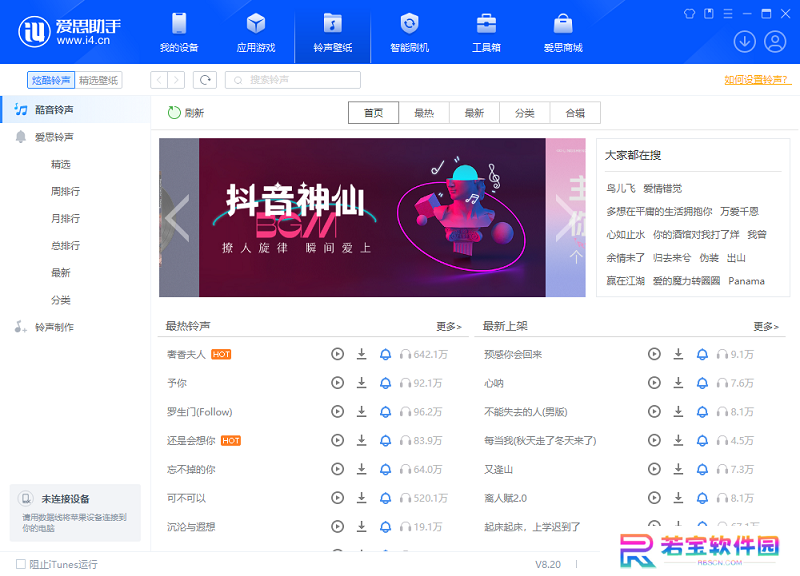The height and width of the screenshot is (576, 800).
Task: Switch to the 精选壁纸 toggle tab
Action: pos(98,80)
